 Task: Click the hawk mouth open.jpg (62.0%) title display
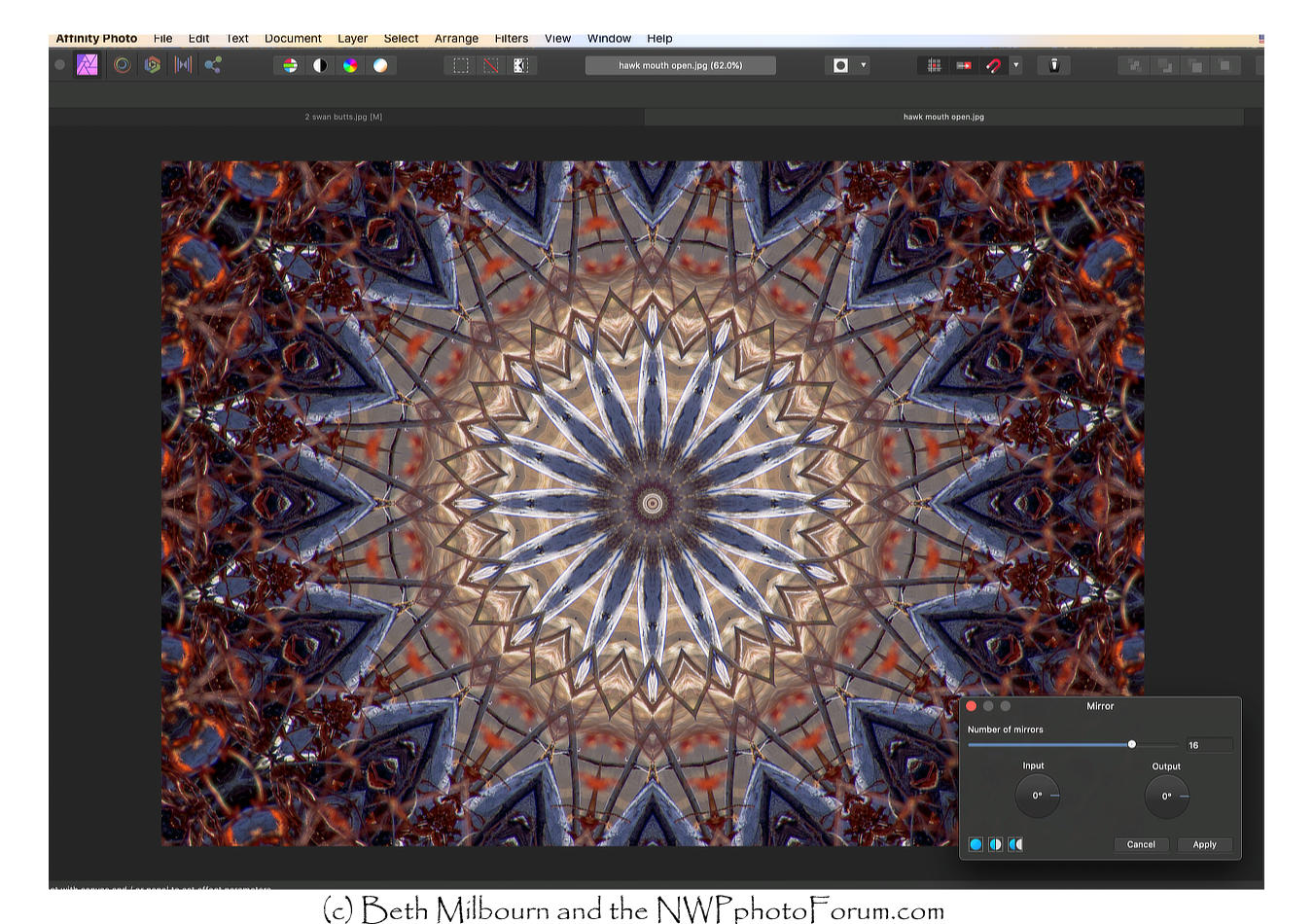(x=681, y=65)
